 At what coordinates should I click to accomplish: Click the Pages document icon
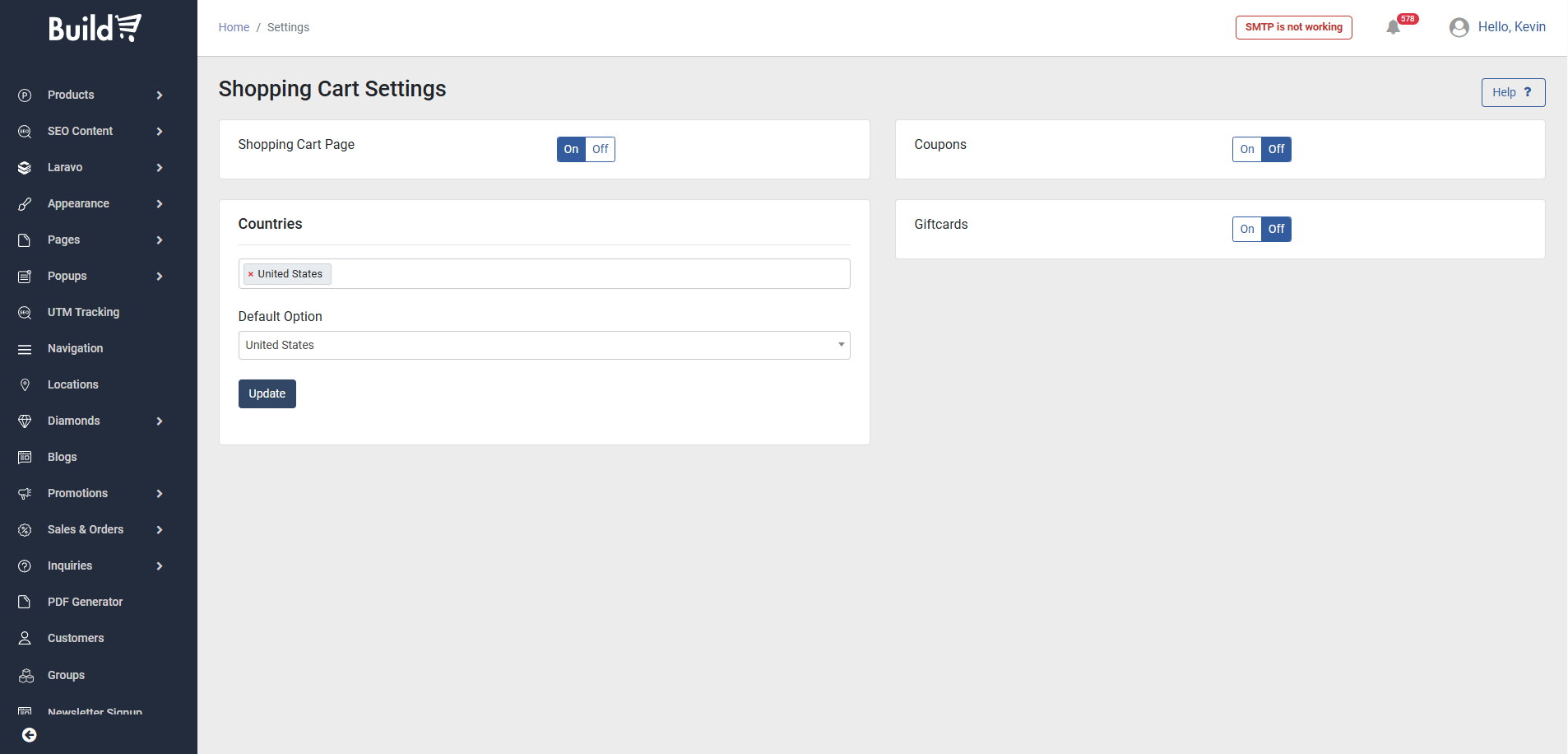click(x=25, y=240)
